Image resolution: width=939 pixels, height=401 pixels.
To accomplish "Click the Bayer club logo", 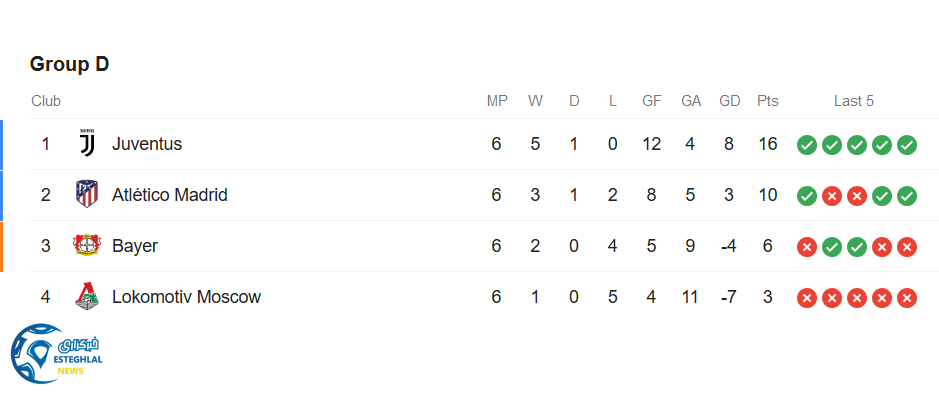I will pyautogui.click(x=87, y=246).
